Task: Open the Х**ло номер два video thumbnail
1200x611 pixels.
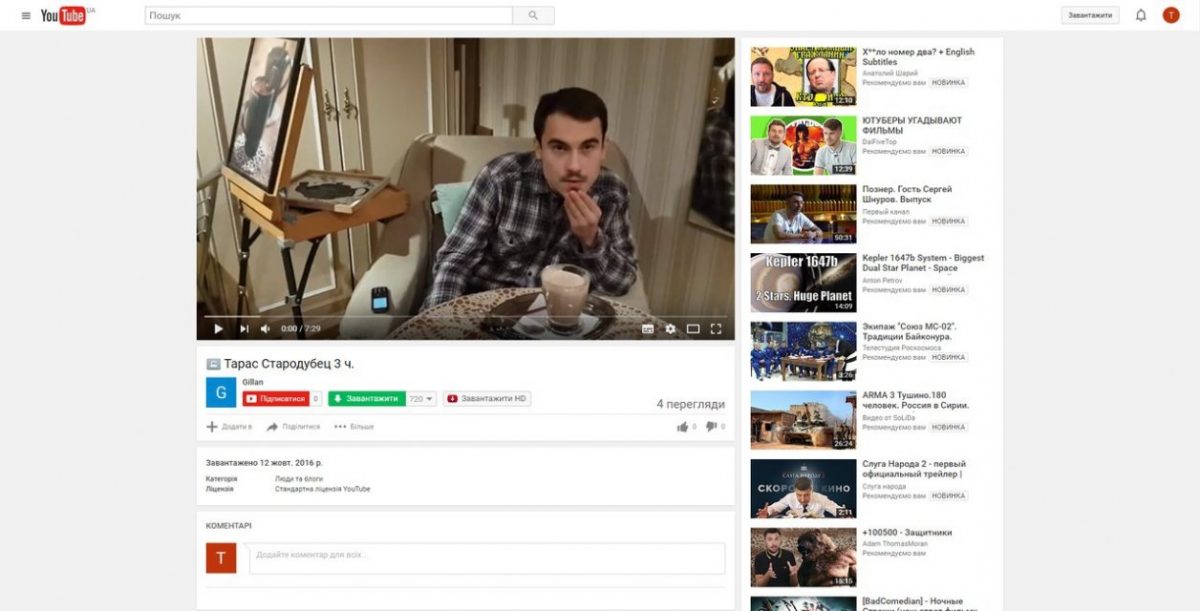Action: [803, 76]
